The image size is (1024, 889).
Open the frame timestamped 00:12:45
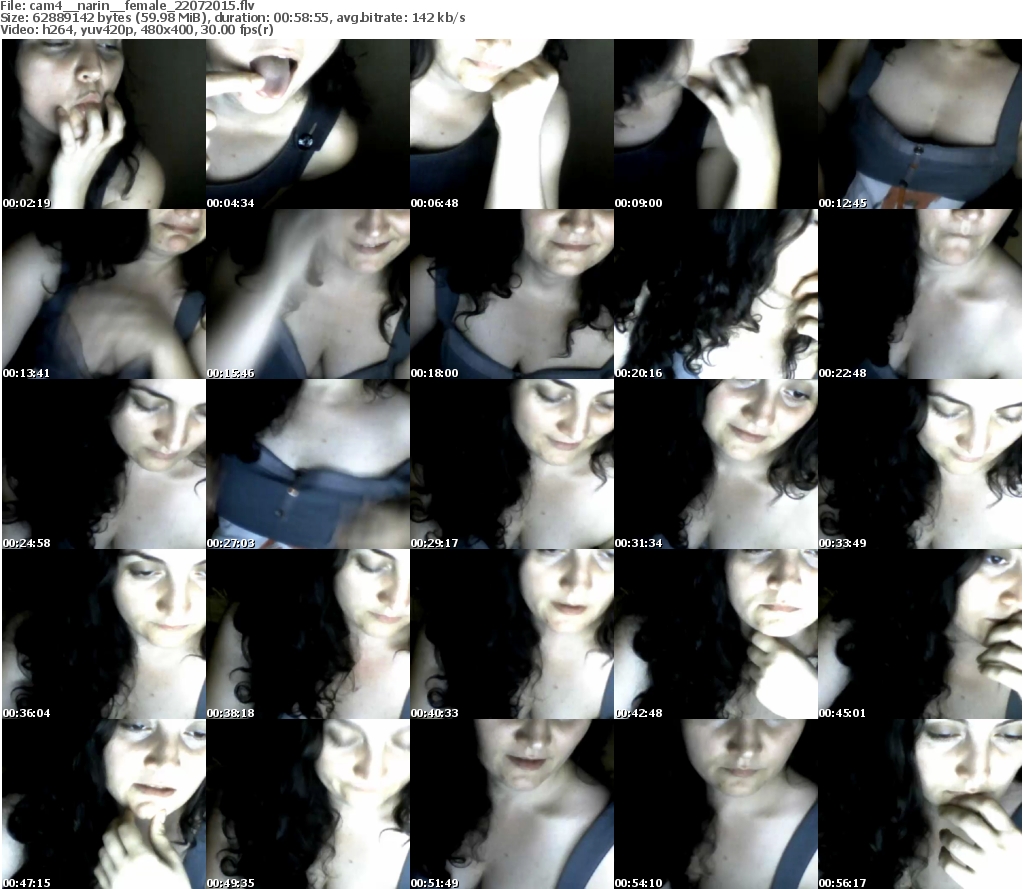tap(920, 124)
